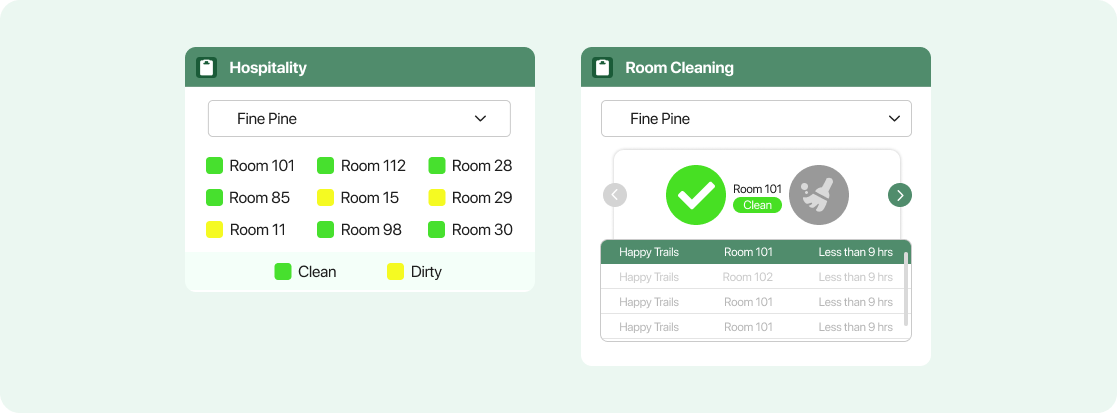The width and height of the screenshot is (1117, 413).
Task: Go to next room with right arrow
Action: click(x=900, y=195)
